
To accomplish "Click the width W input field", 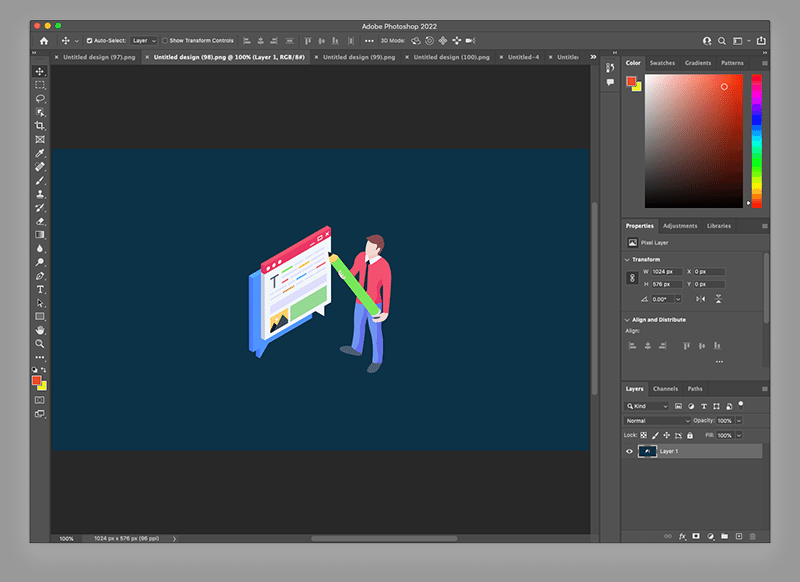I will 667,271.
